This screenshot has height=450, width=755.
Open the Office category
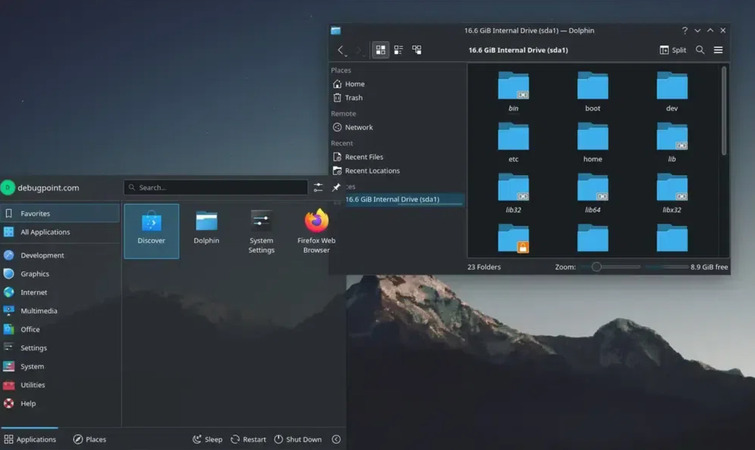coord(60,329)
